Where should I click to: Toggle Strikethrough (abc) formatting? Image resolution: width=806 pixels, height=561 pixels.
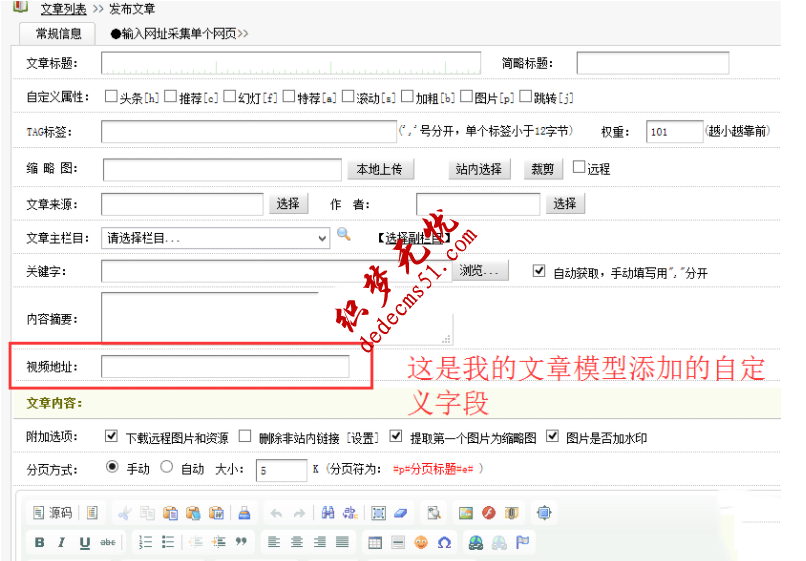tap(107, 542)
